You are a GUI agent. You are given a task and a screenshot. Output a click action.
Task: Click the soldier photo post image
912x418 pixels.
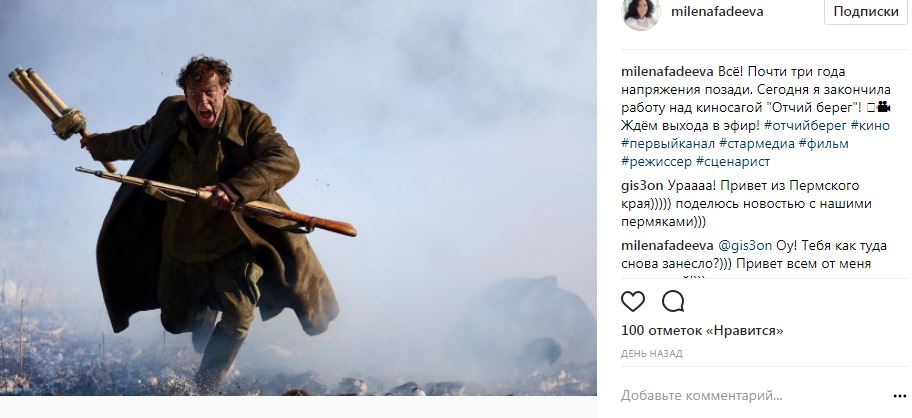point(298,198)
